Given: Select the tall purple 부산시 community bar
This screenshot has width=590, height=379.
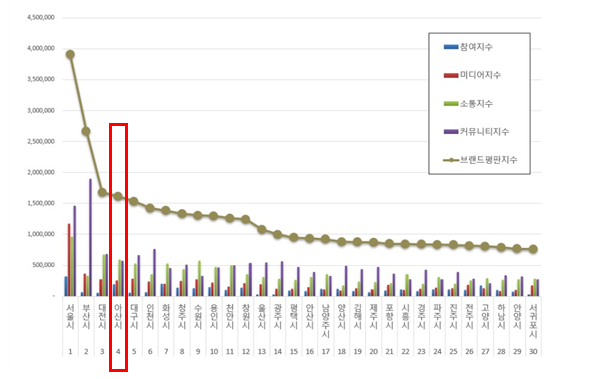Looking at the screenshot, I should click(x=90, y=237).
